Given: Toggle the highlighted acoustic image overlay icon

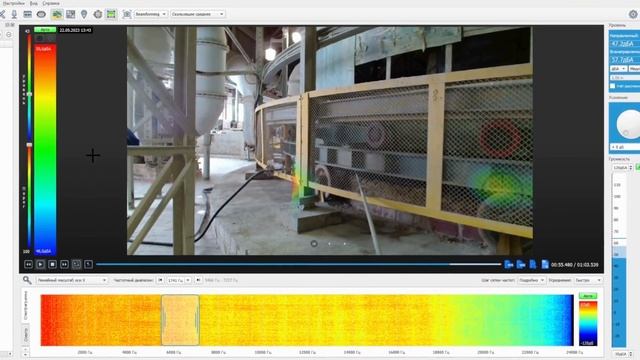Looking at the screenshot, I should pos(57,14).
